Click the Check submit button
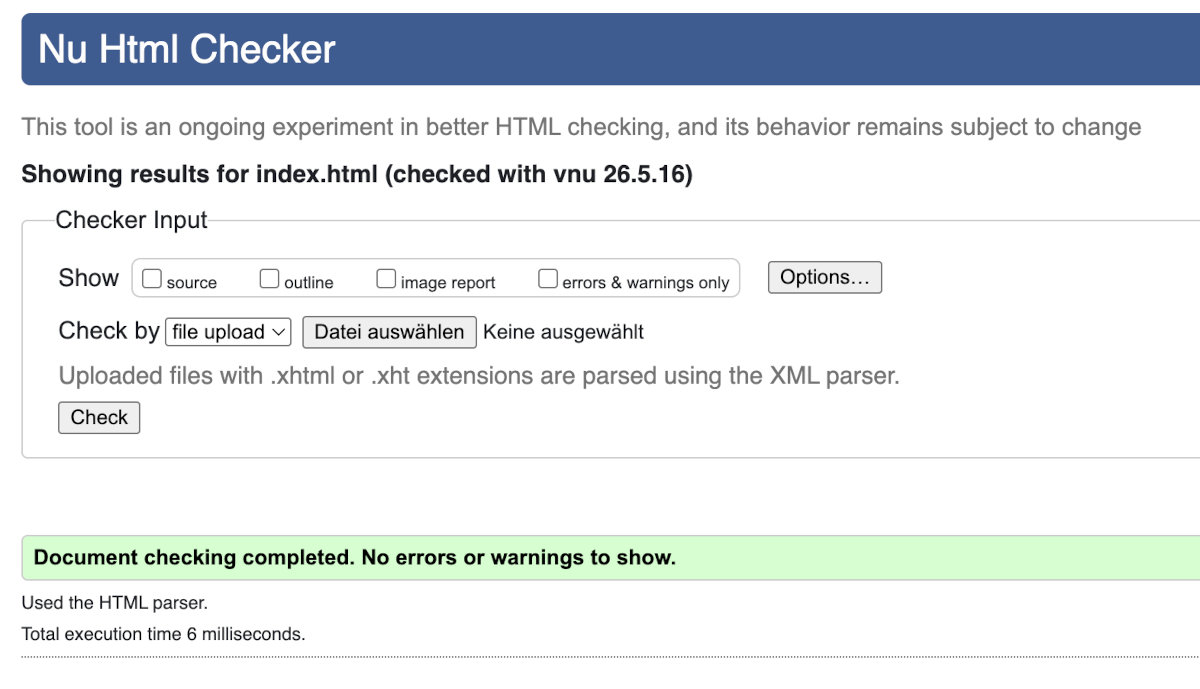 99,417
